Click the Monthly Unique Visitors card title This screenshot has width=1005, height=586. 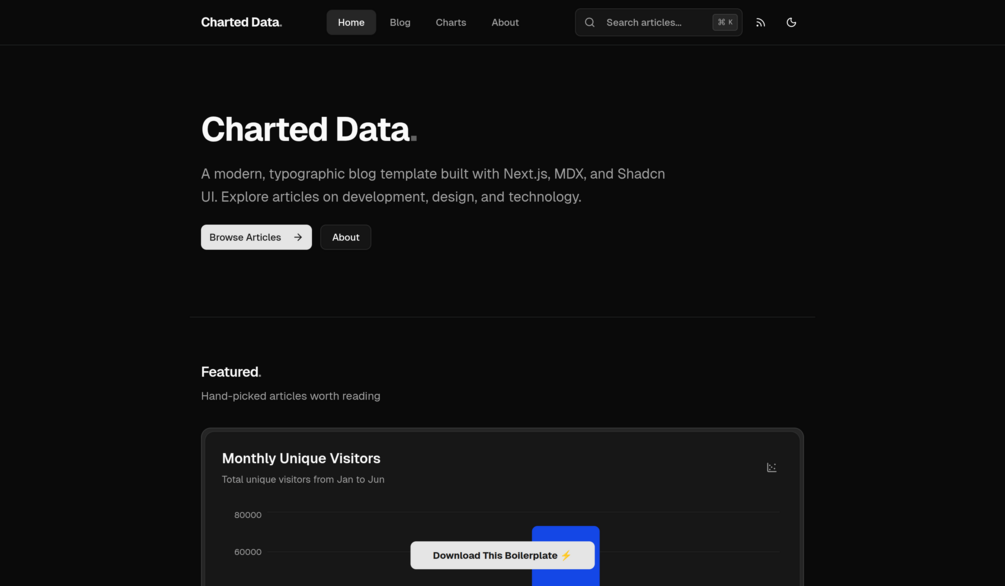pos(301,458)
